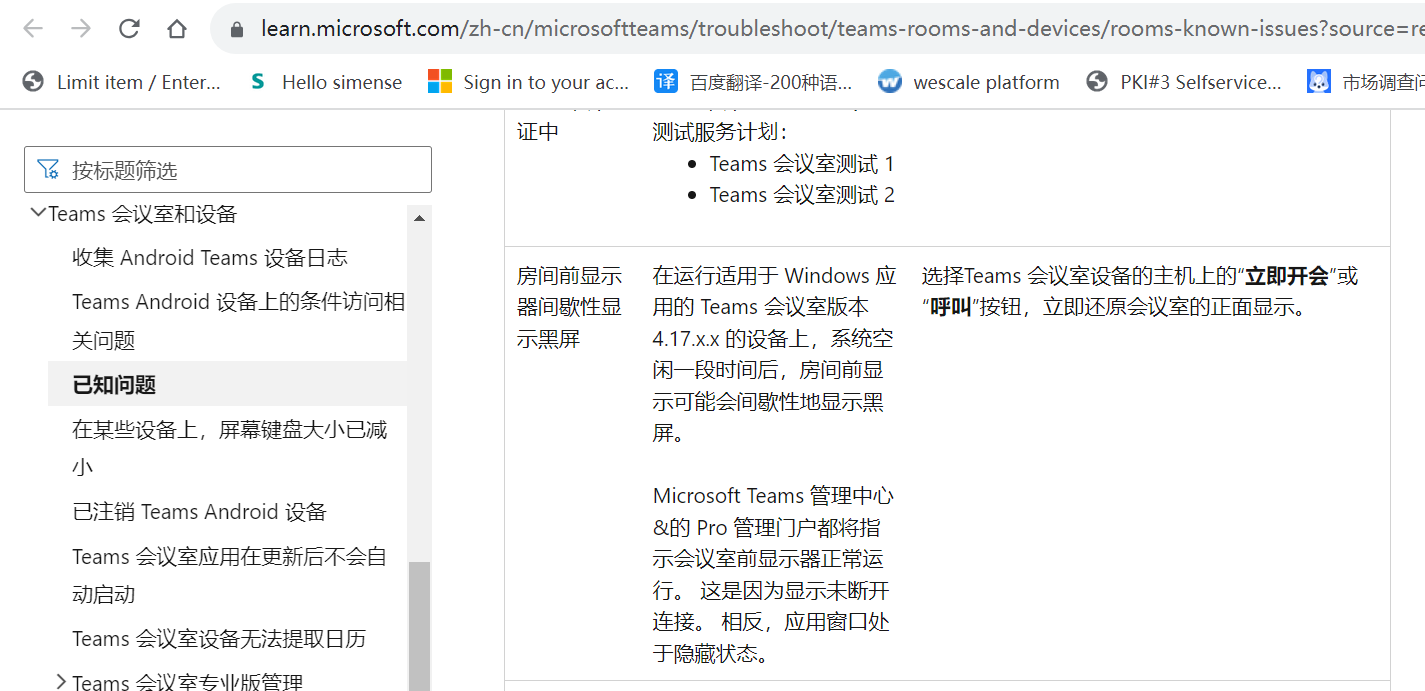Expand the 'Teams 会议室专业版管理' node
The width and height of the screenshot is (1425, 691).
(61, 681)
